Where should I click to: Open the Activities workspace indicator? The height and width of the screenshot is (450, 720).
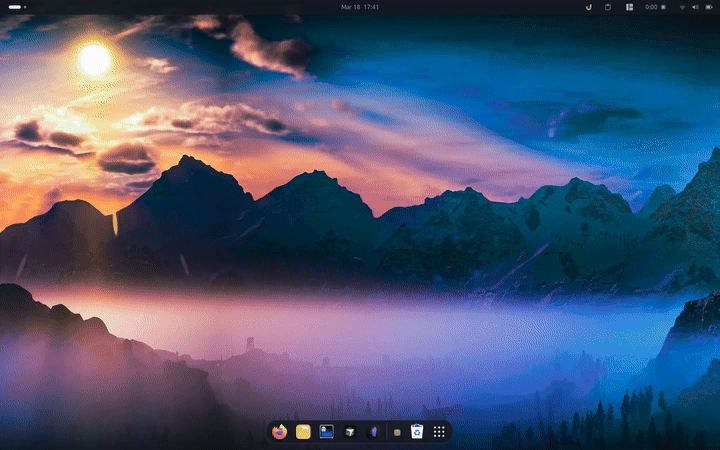(15, 7)
